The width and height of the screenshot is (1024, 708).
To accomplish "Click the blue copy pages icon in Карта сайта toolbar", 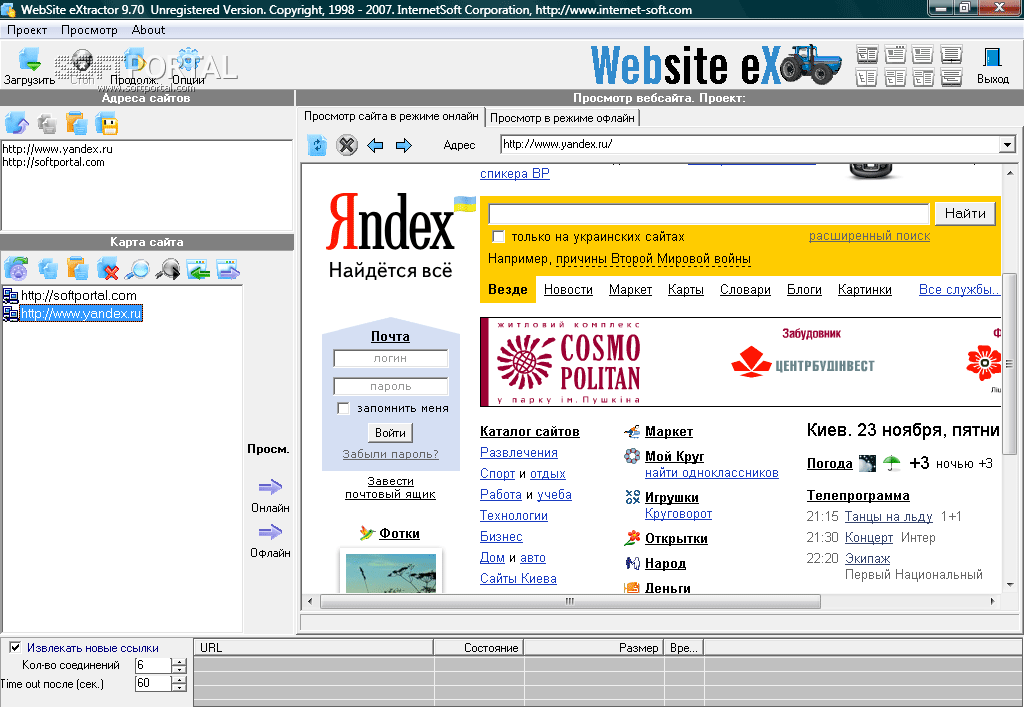I will 48,268.
